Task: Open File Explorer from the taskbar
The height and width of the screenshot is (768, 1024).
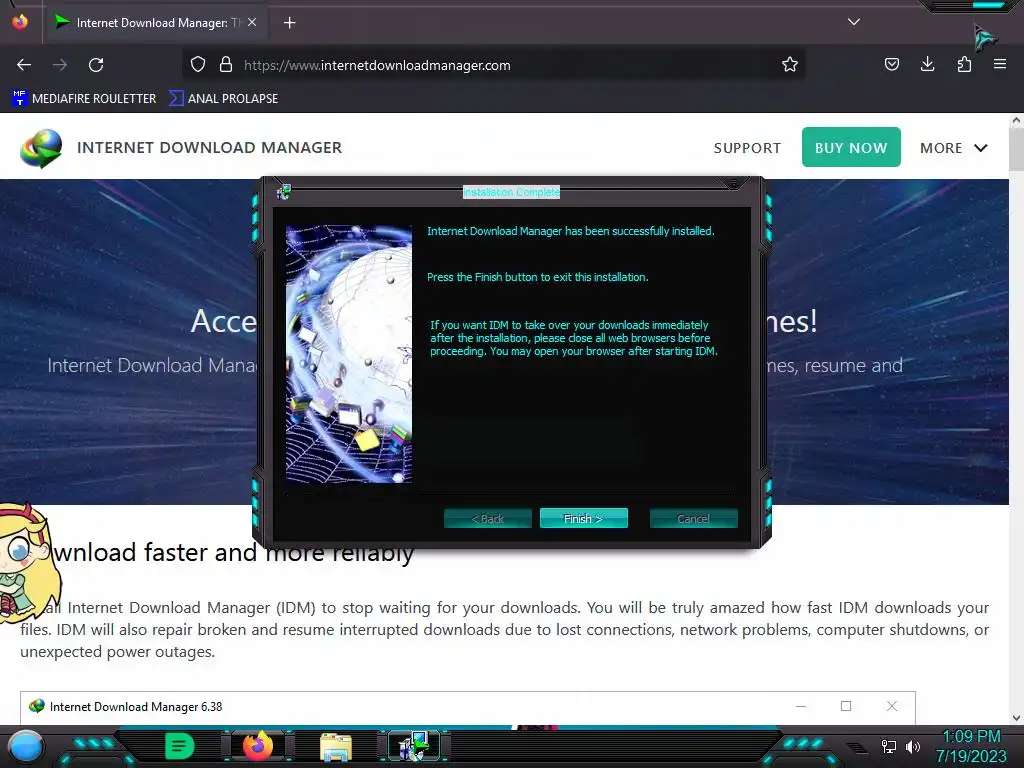Action: click(336, 747)
